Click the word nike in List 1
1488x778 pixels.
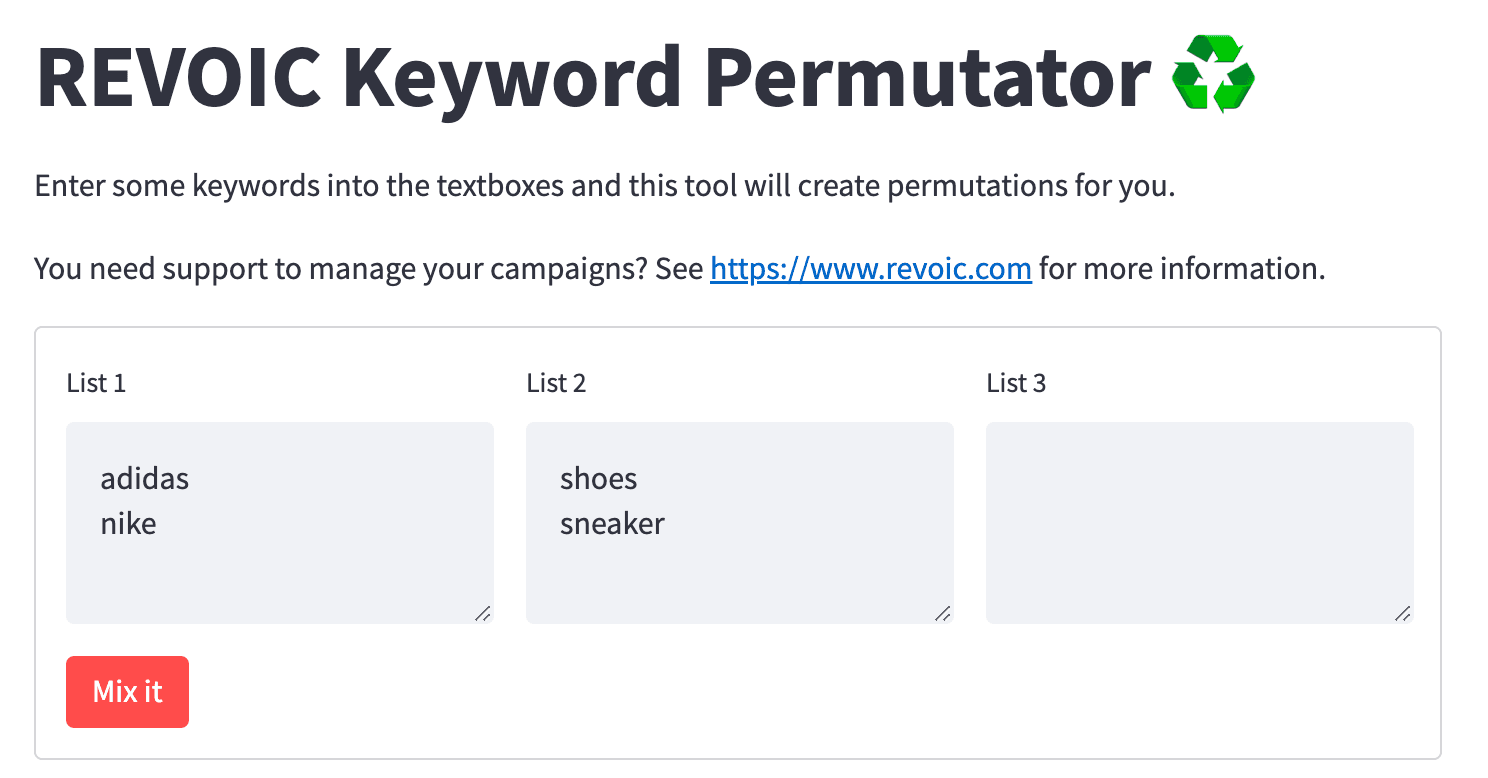128,523
